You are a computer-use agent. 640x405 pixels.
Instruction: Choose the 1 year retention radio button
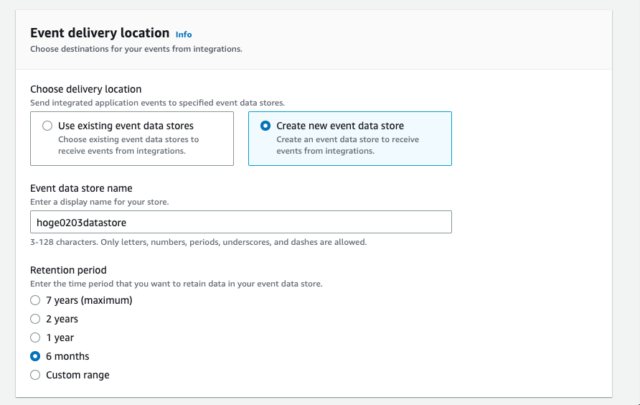tap(35, 338)
